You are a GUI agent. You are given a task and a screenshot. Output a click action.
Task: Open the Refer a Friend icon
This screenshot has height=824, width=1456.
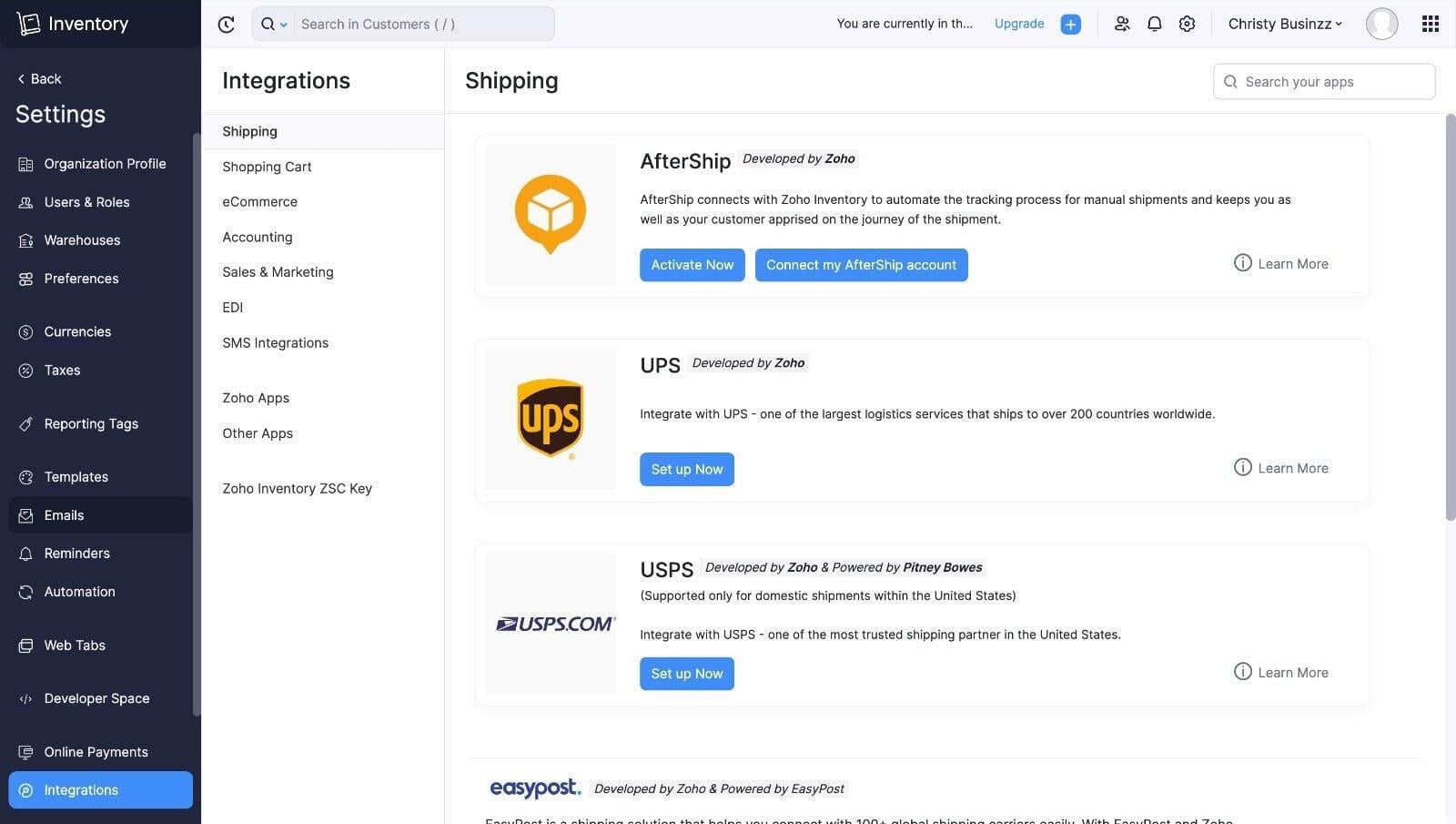click(1122, 24)
